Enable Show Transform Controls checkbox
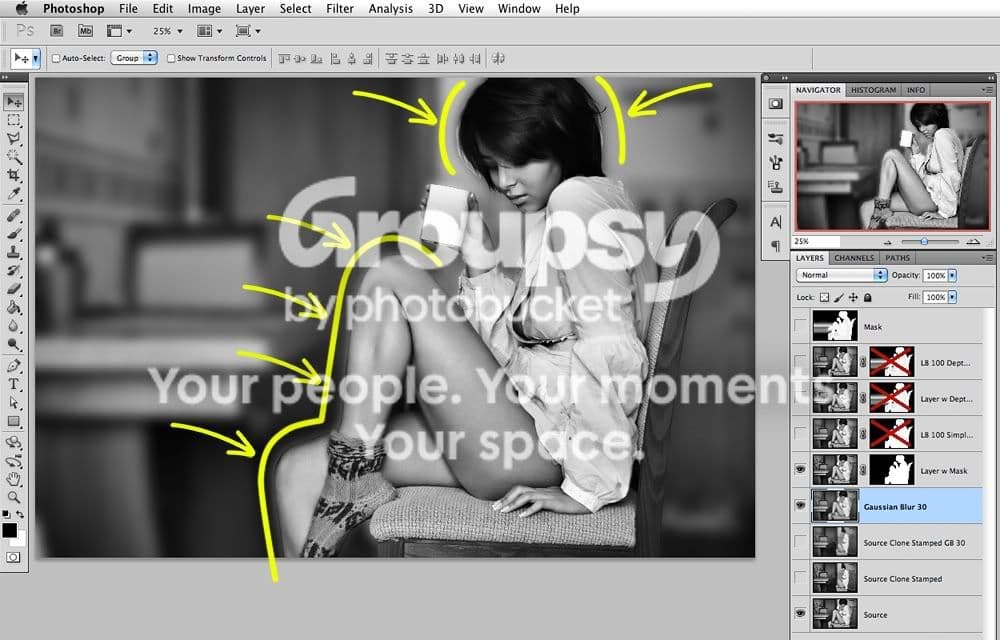This screenshot has width=1000, height=640. pyautogui.click(x=170, y=58)
